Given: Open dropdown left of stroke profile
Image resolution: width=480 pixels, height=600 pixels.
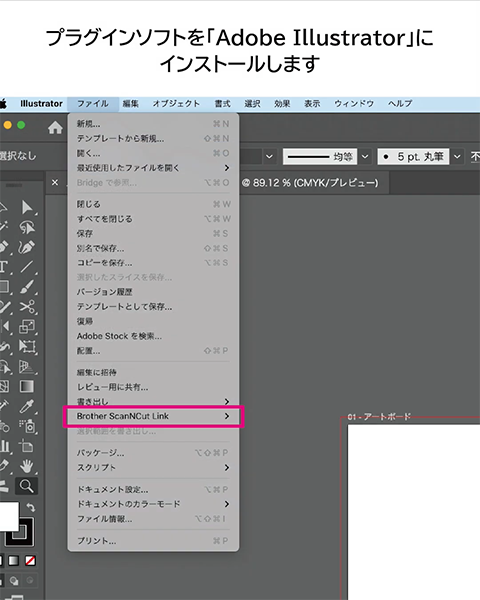Looking at the screenshot, I should (269, 157).
